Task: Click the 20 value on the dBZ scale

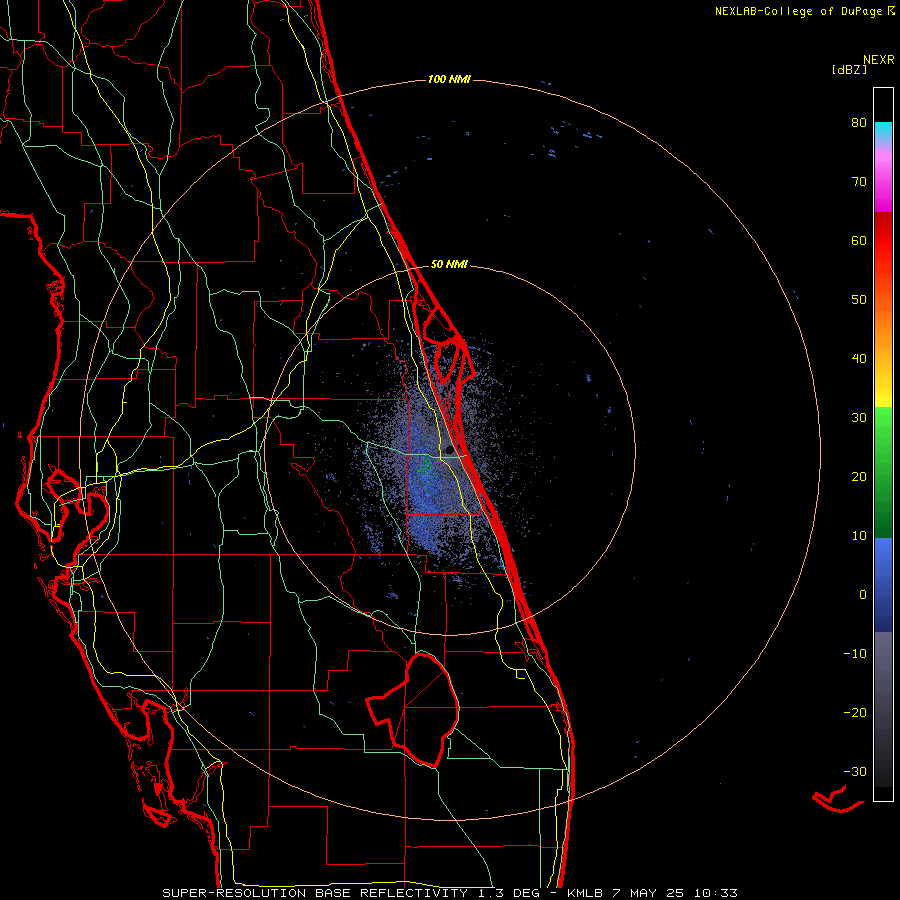Action: 859,477
